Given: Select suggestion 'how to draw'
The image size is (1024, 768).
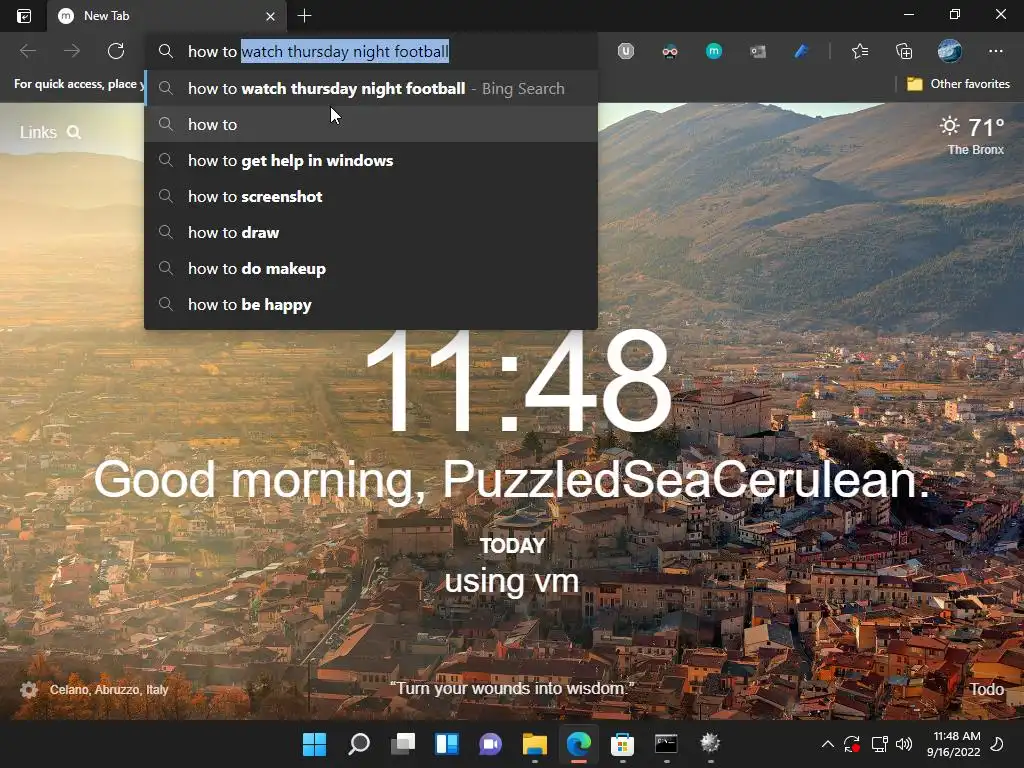Looking at the screenshot, I should tap(370, 232).
